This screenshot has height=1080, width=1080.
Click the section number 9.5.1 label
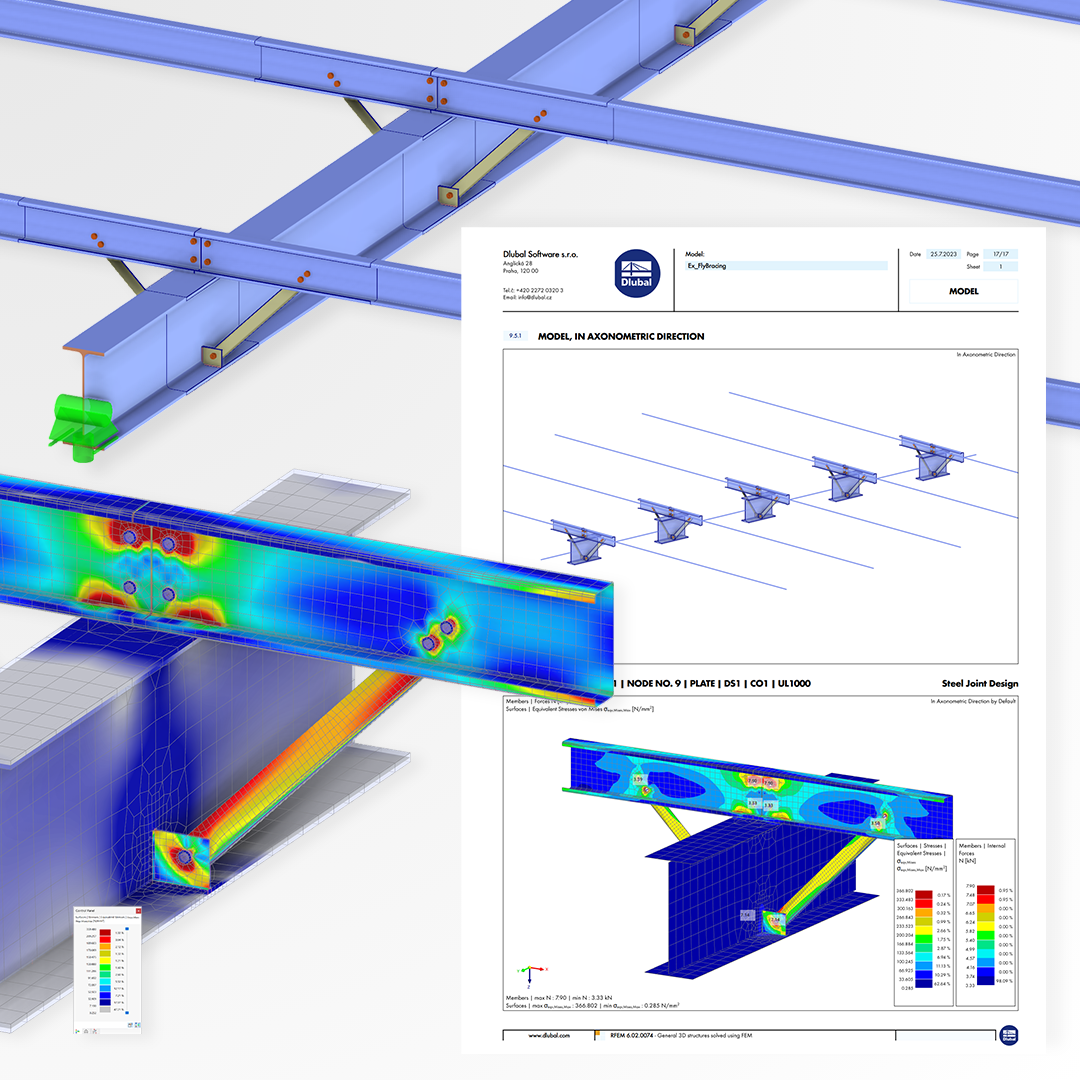[x=515, y=336]
